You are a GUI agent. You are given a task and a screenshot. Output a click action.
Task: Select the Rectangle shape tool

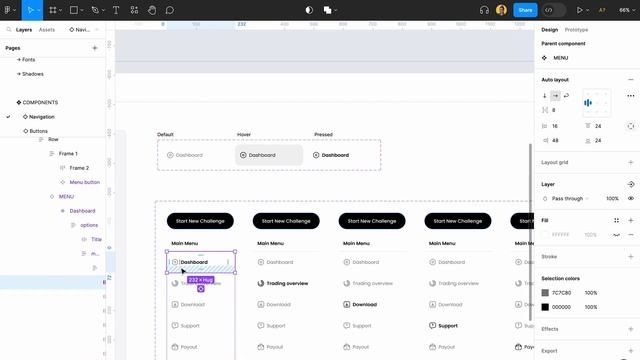coord(74,10)
